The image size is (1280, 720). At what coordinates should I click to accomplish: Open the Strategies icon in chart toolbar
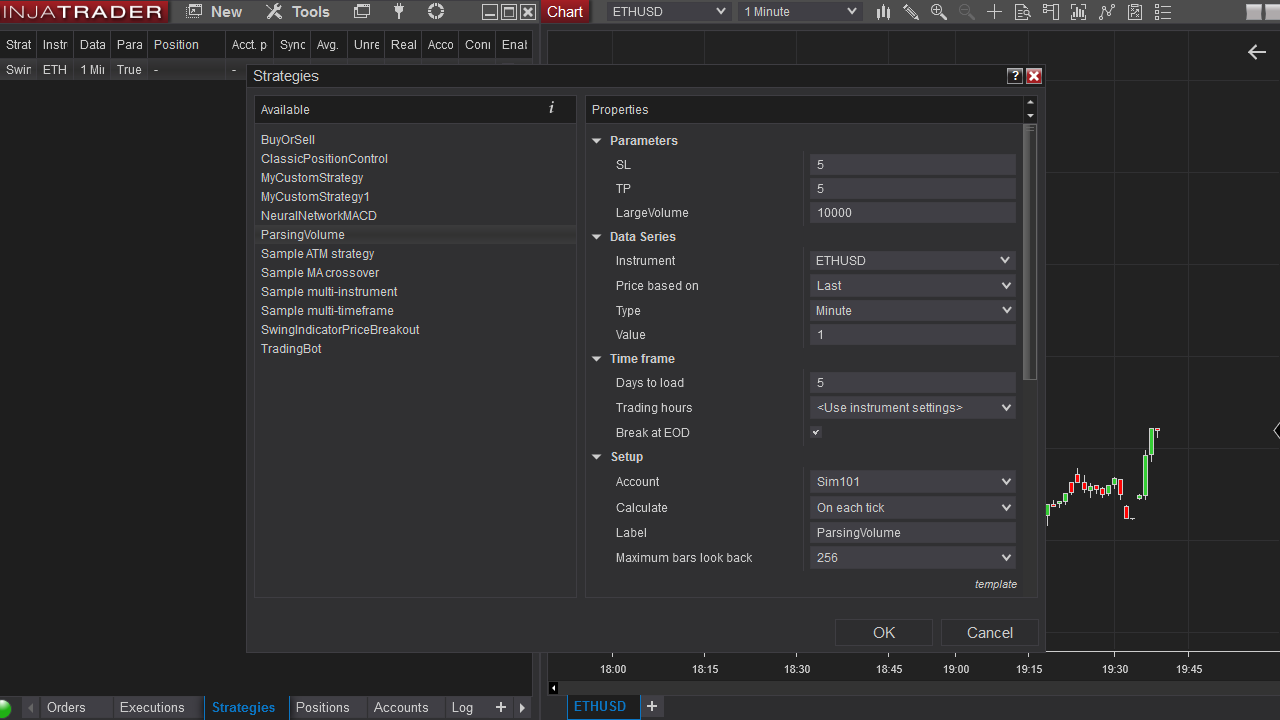(1106, 12)
